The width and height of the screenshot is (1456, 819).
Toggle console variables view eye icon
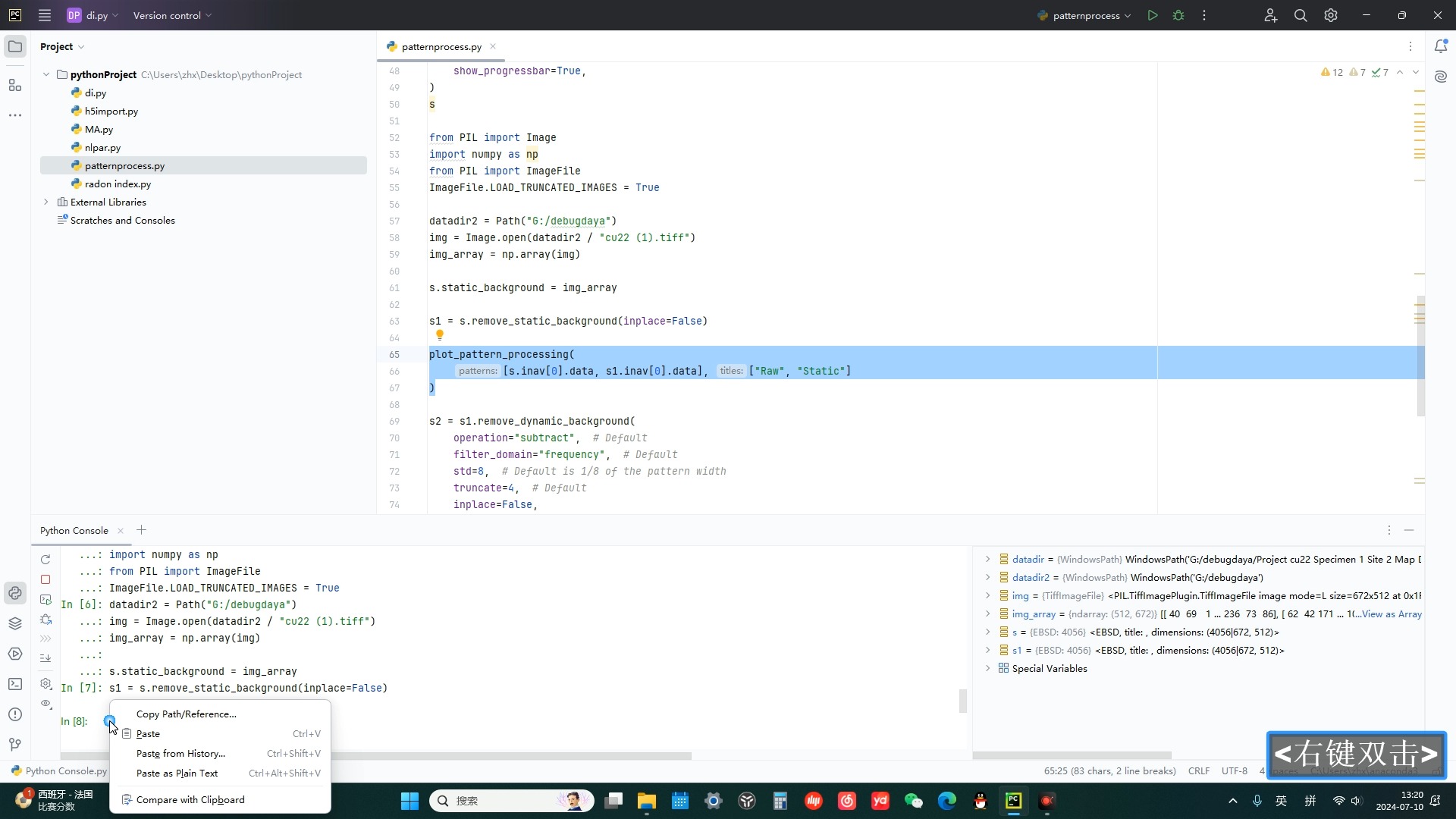45,704
